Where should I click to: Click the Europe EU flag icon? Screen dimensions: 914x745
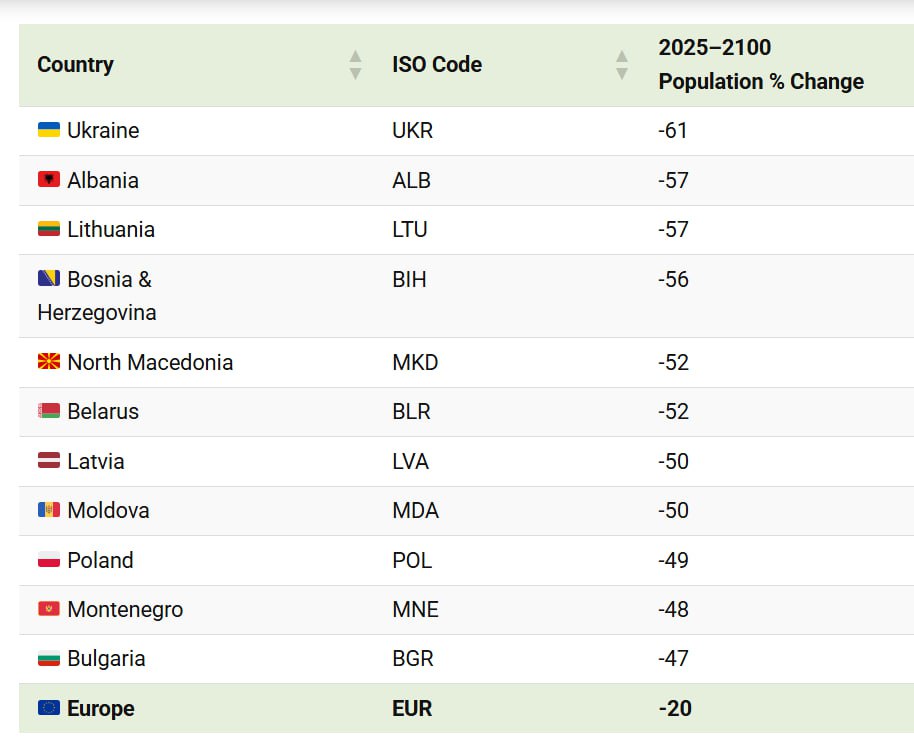coord(49,708)
